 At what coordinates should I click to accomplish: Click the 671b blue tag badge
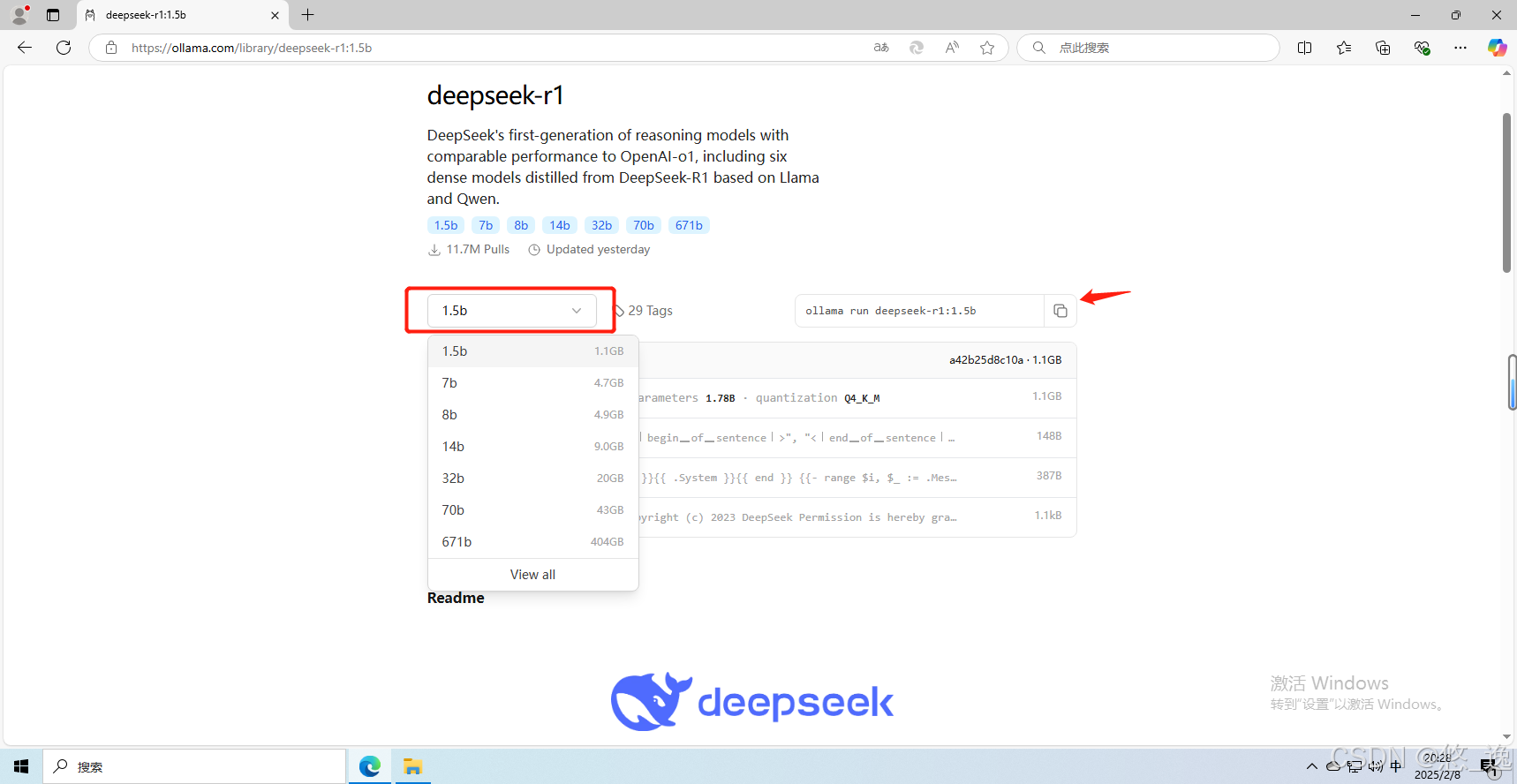coord(689,225)
